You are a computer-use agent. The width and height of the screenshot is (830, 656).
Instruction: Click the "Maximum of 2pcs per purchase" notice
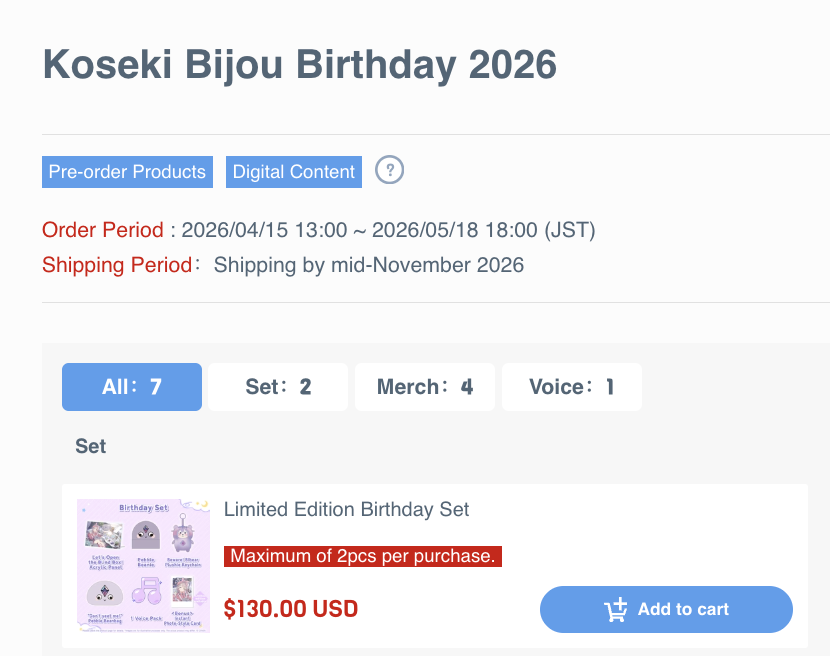pyautogui.click(x=363, y=556)
